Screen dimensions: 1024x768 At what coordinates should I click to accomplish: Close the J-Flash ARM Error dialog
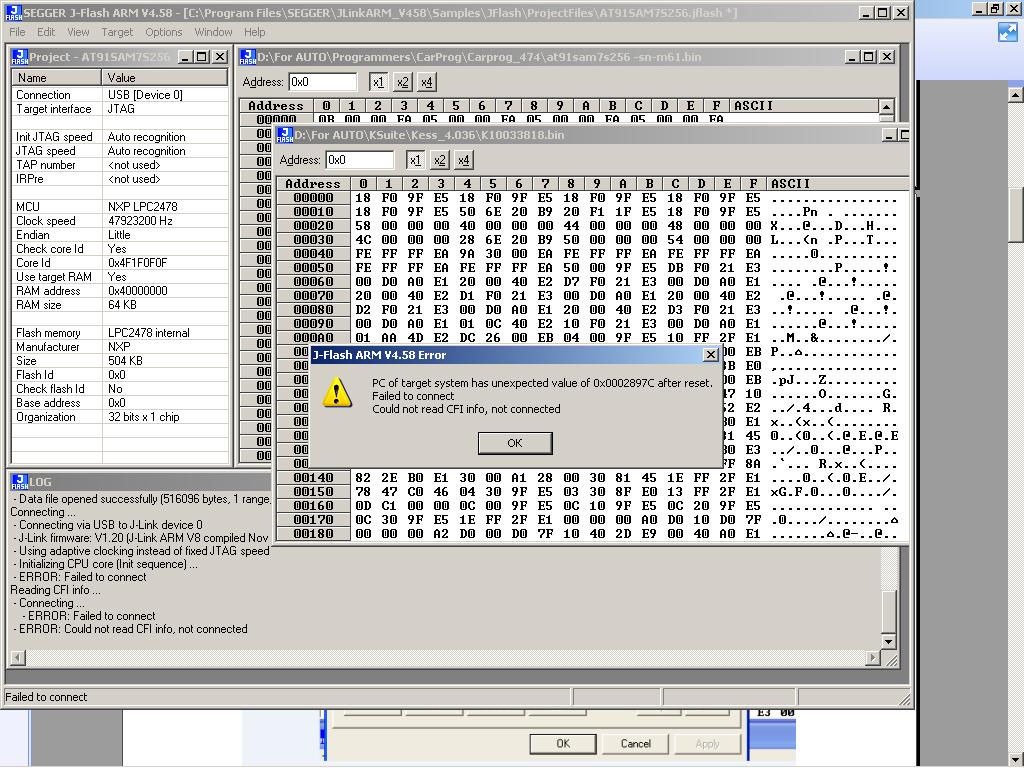[711, 355]
